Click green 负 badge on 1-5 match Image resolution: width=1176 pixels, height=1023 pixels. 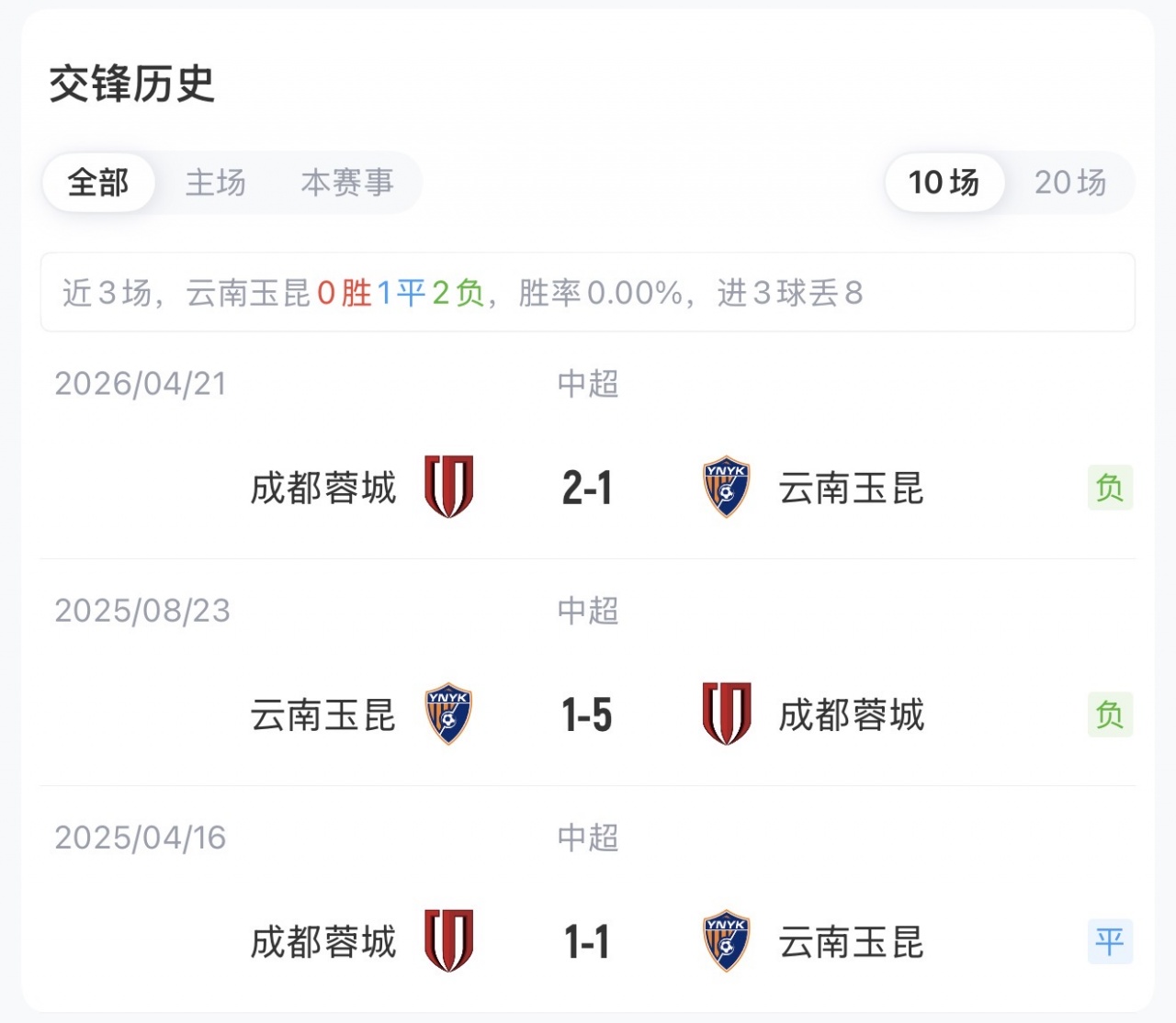coord(1110,714)
